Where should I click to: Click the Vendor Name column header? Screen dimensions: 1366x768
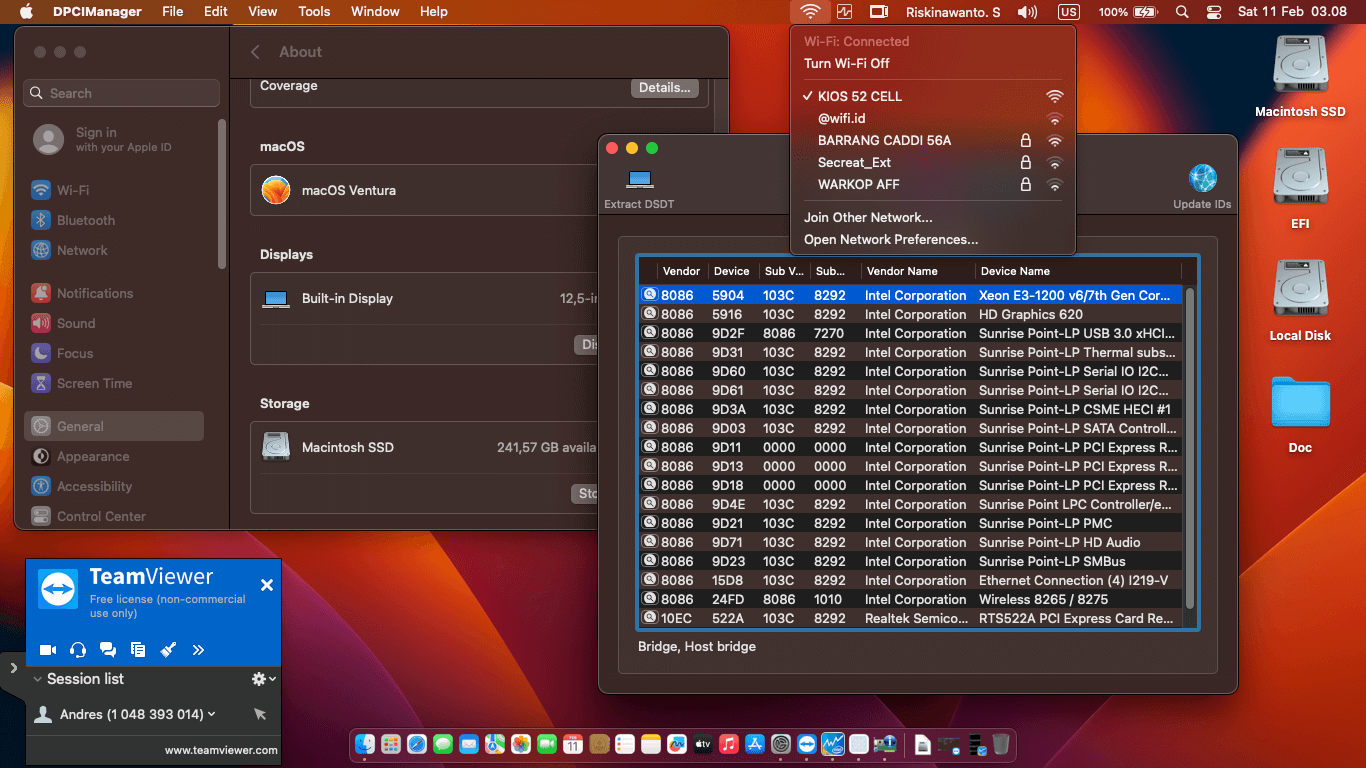coord(917,271)
